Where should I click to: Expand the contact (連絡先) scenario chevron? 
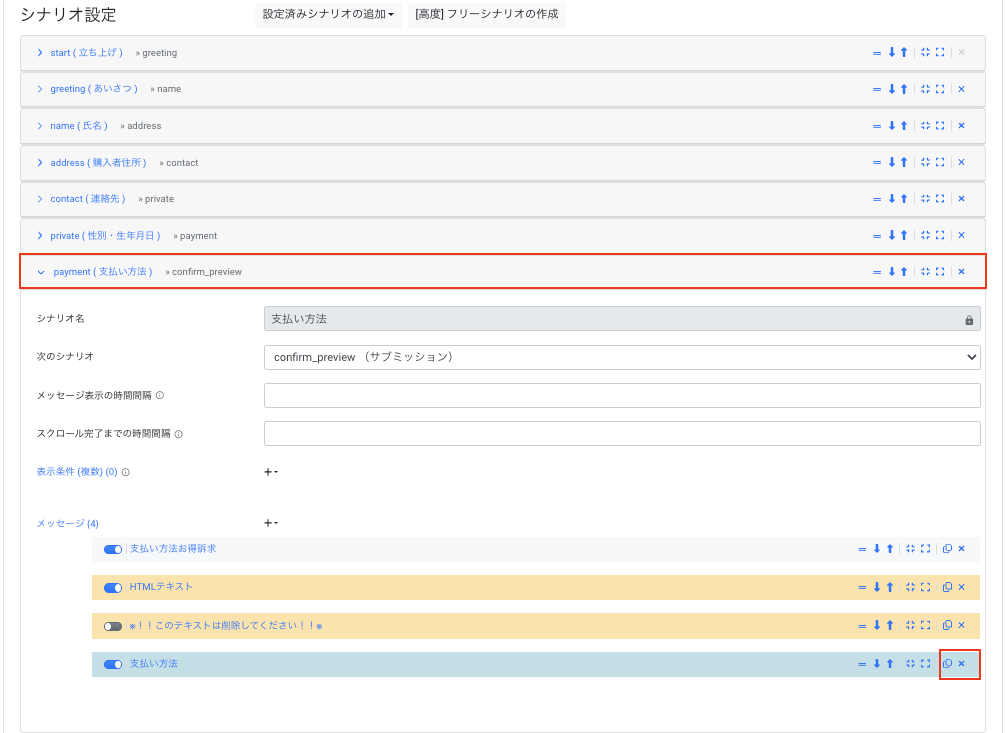pos(40,199)
